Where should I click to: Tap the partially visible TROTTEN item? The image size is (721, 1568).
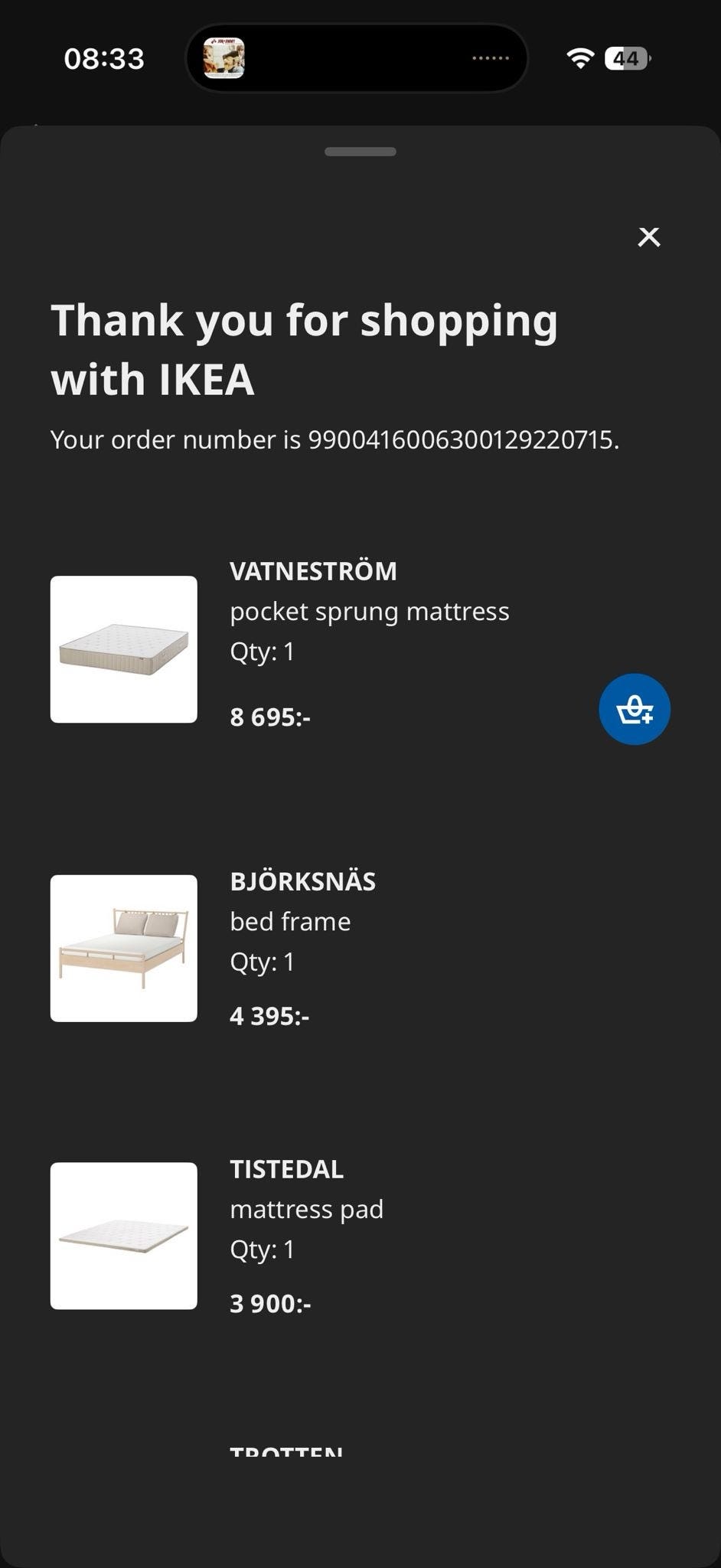(285, 1451)
